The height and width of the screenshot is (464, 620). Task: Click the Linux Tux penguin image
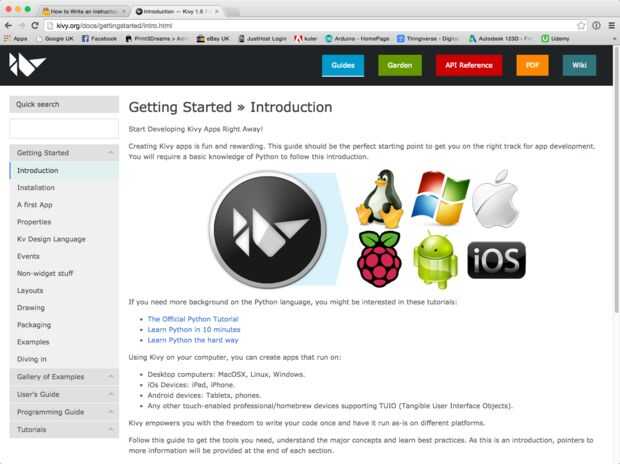pos(380,198)
